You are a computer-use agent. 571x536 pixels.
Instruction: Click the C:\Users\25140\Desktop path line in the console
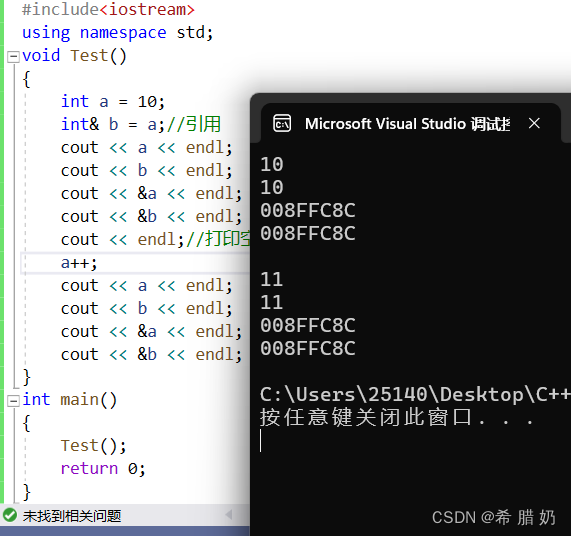(x=415, y=395)
